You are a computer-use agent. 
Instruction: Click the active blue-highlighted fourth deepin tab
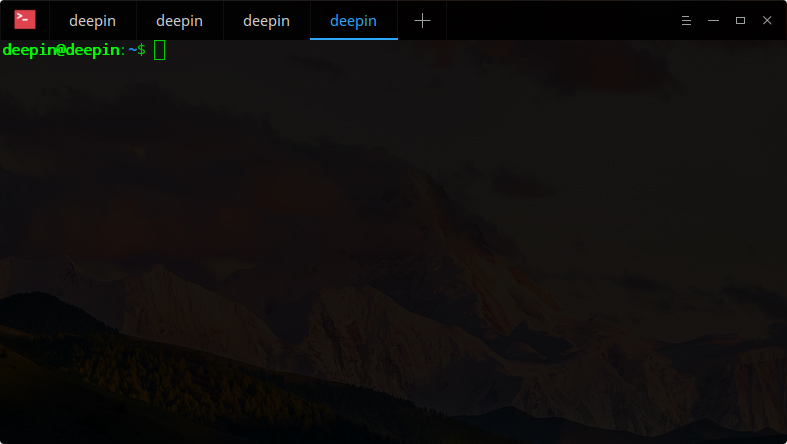pos(353,20)
